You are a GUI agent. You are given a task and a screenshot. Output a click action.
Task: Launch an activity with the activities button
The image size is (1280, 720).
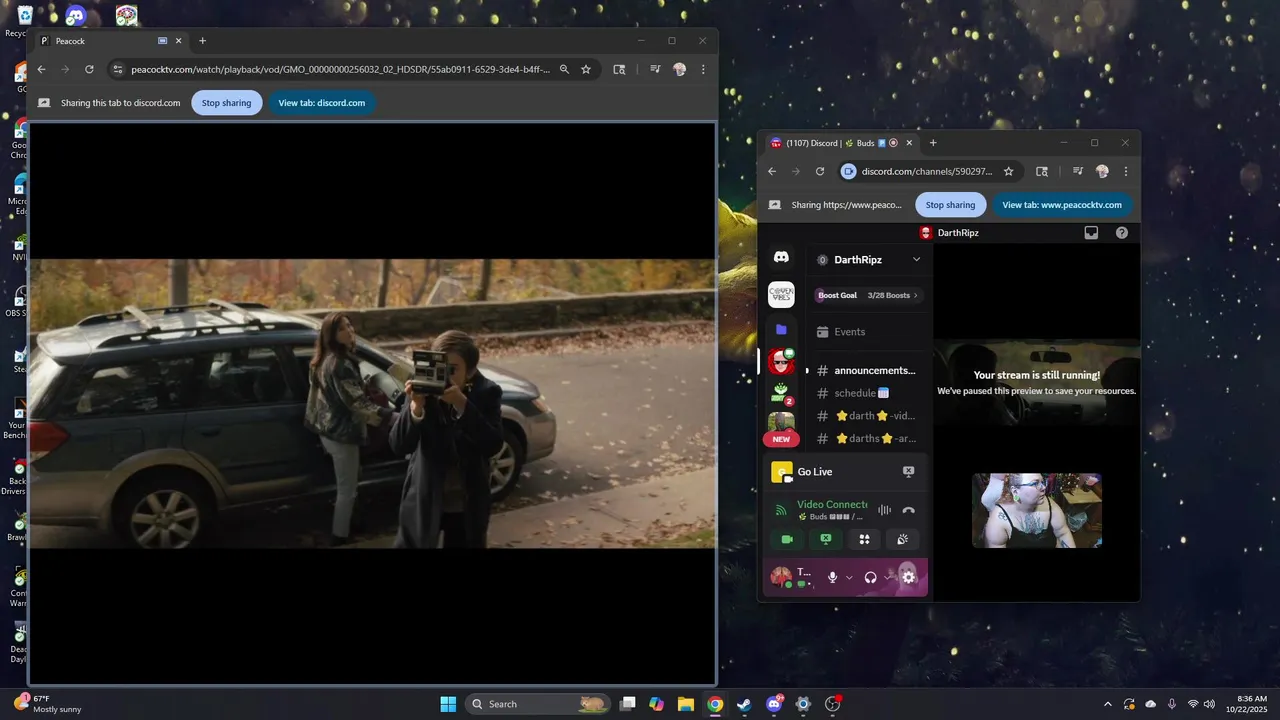click(x=864, y=539)
